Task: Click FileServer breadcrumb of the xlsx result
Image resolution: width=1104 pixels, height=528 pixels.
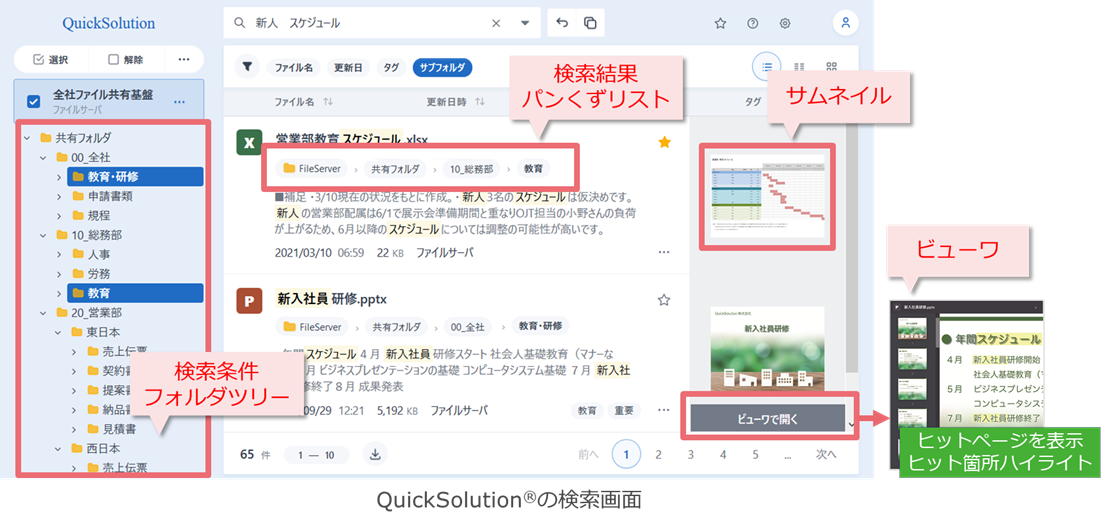Action: 312,169
